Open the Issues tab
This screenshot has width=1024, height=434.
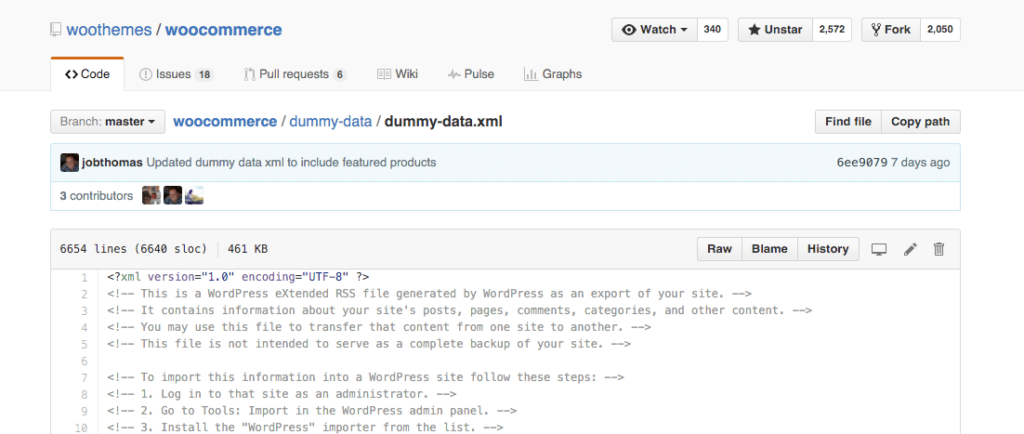click(176, 74)
